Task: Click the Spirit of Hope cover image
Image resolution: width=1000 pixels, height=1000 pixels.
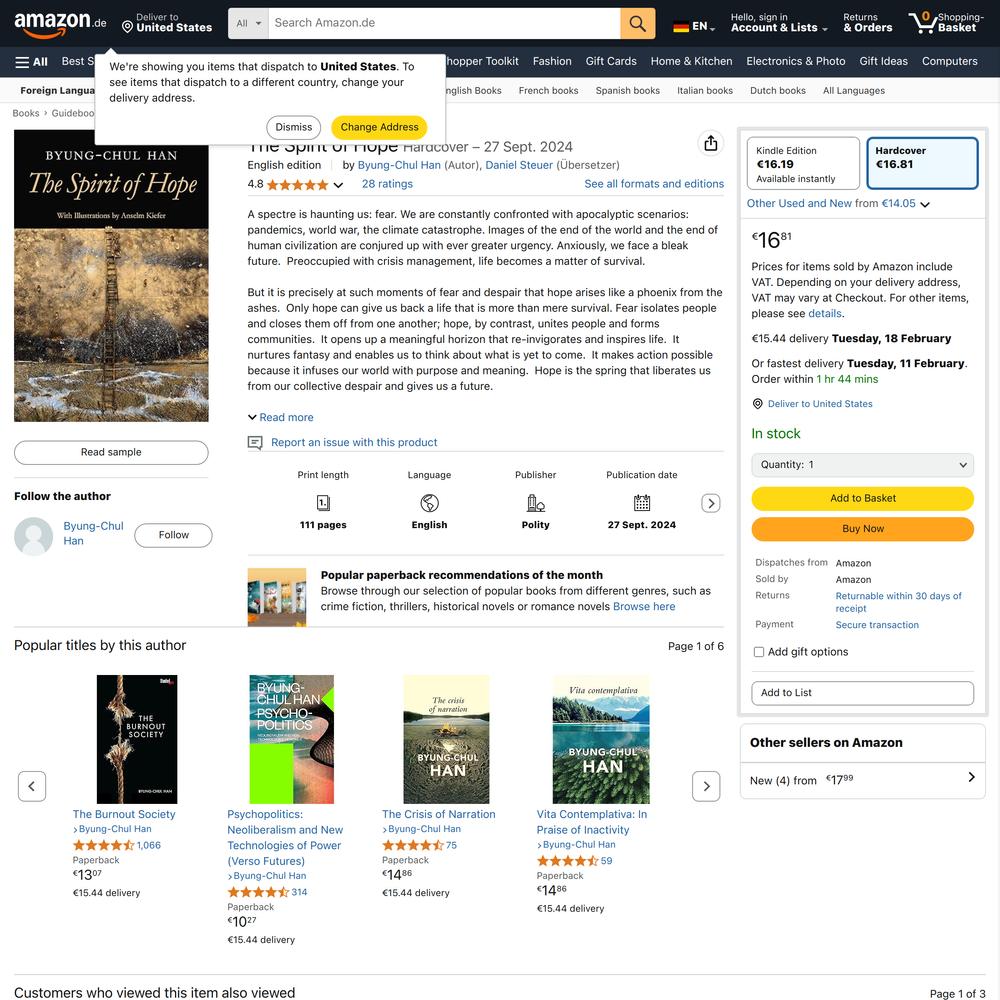Action: pyautogui.click(x=111, y=276)
